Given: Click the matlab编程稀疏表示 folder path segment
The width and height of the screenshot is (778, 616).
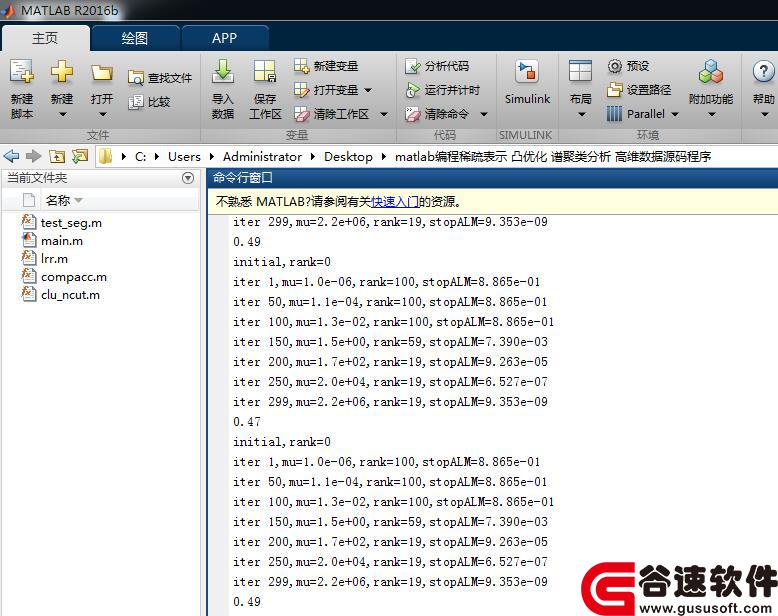Looking at the screenshot, I should [x=553, y=157].
